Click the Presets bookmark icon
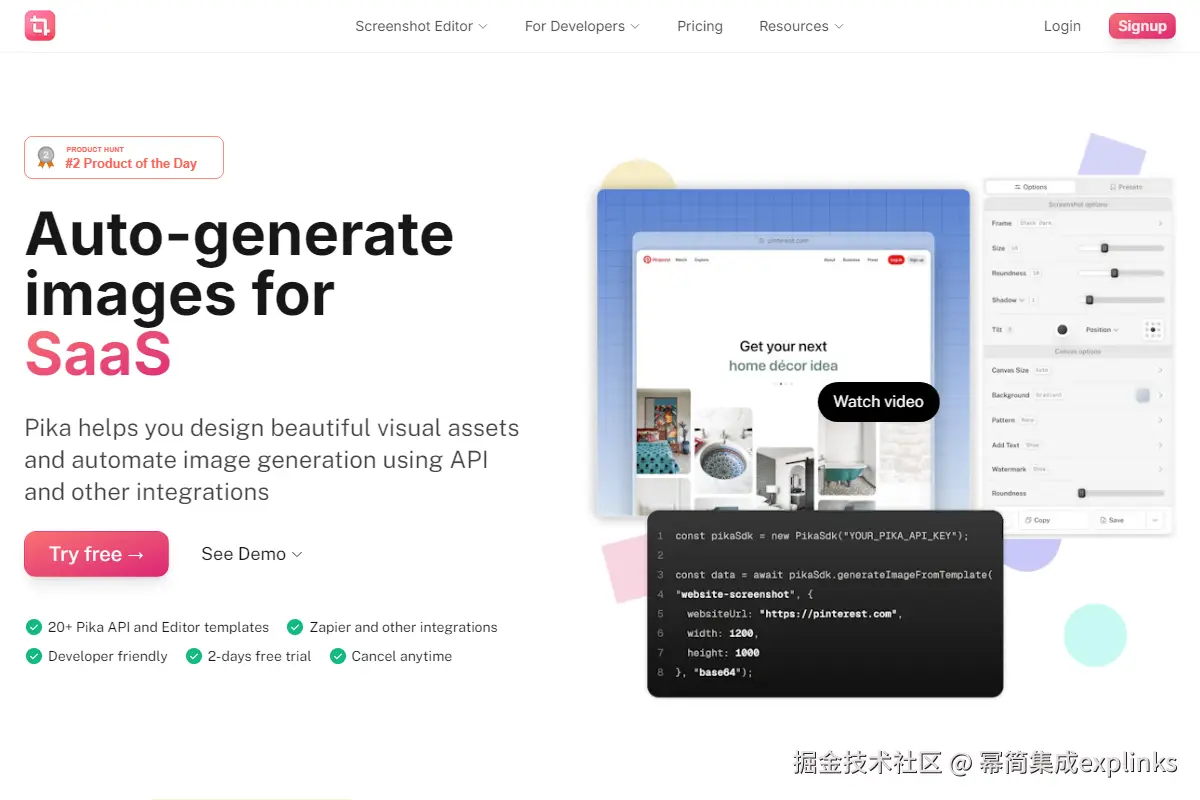Viewport: 1200px width, 800px height. pos(1113,187)
